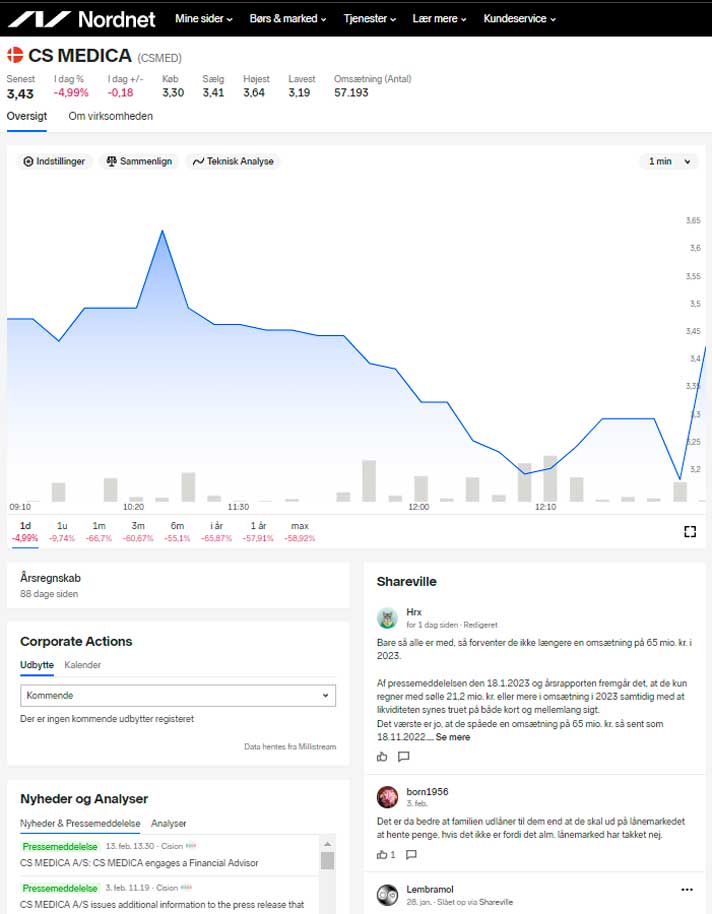Select the max chart period
This screenshot has width=712, height=914.
point(299,532)
